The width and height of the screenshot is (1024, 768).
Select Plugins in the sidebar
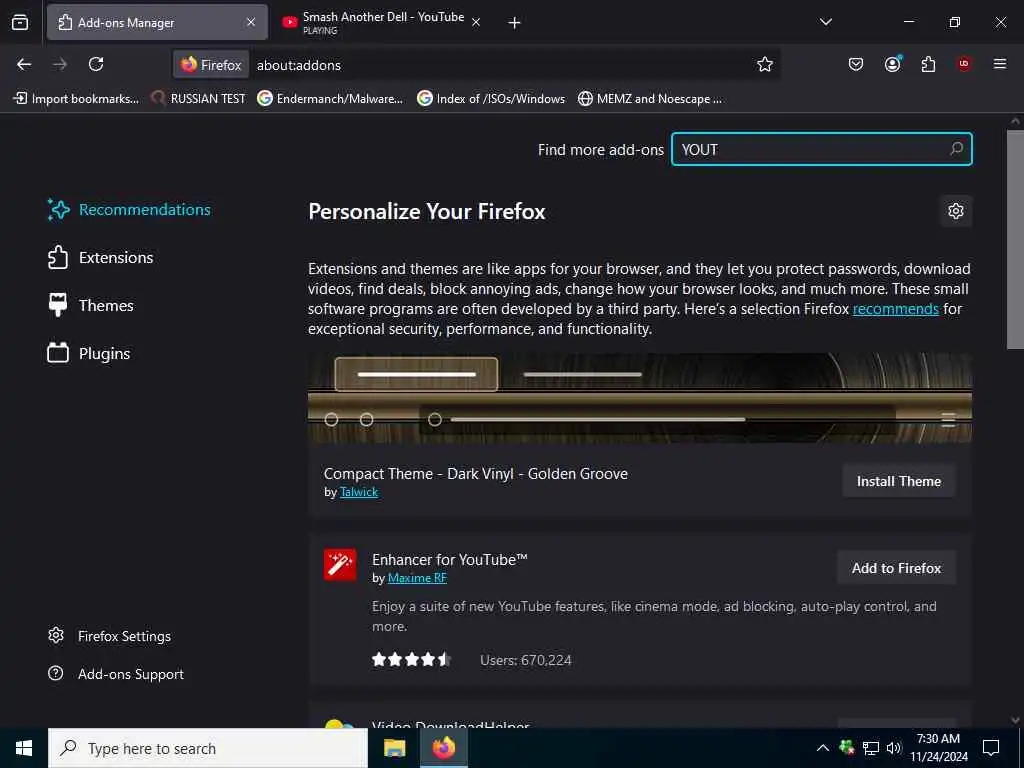point(89,353)
